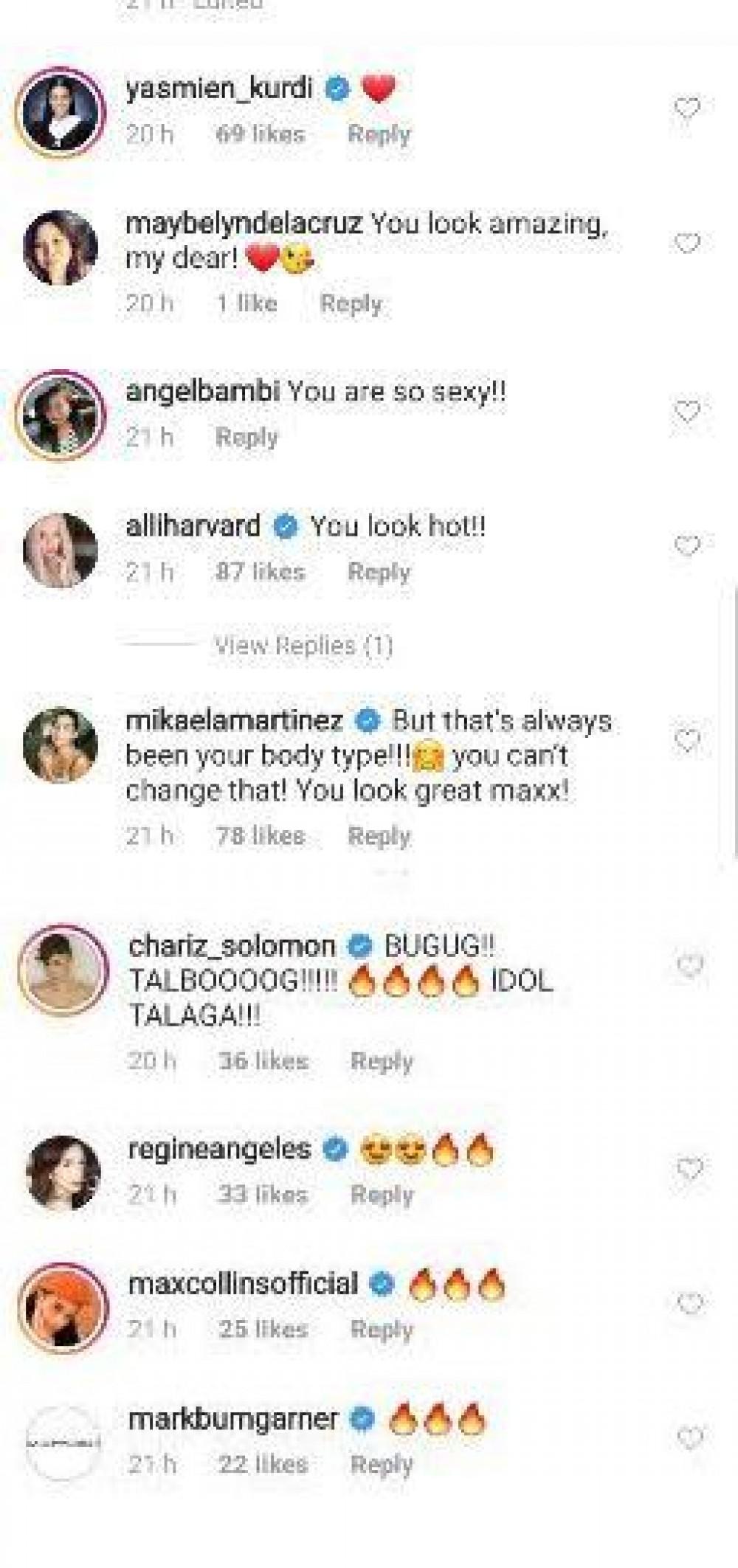Heart maxcollinsofficial's fire emoji comment
738x1568 pixels.
click(x=689, y=1305)
